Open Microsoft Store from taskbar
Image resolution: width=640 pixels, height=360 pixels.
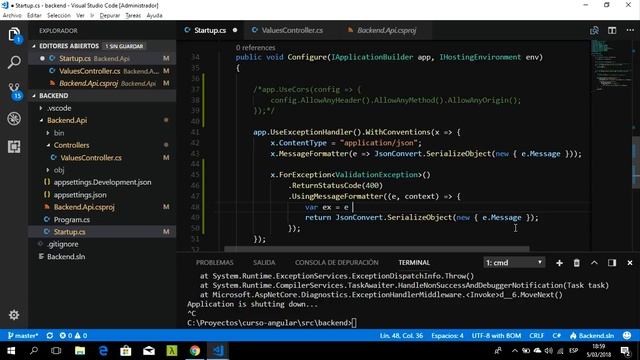[x=126, y=351]
